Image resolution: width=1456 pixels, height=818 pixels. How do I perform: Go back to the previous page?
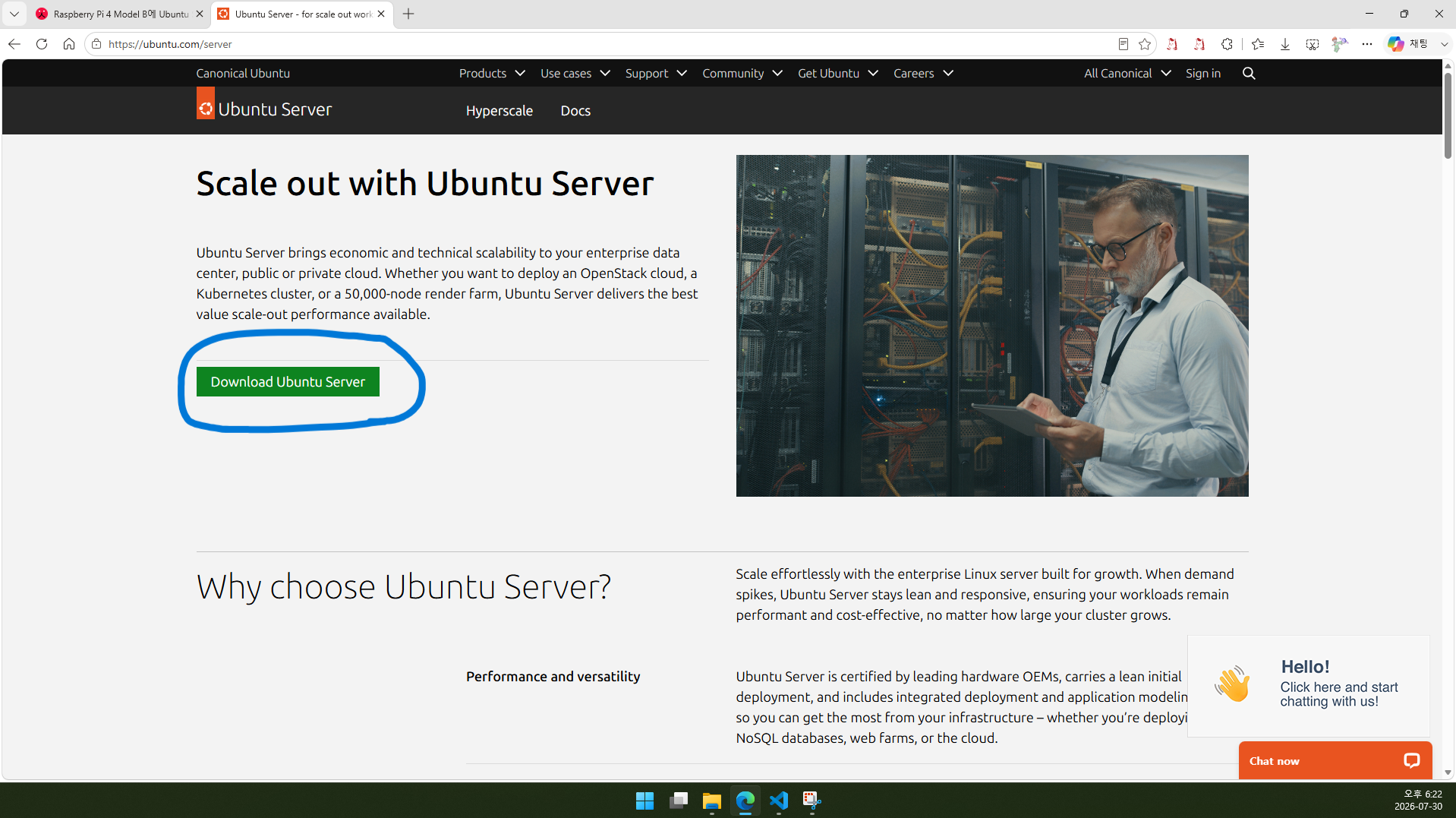point(14,44)
